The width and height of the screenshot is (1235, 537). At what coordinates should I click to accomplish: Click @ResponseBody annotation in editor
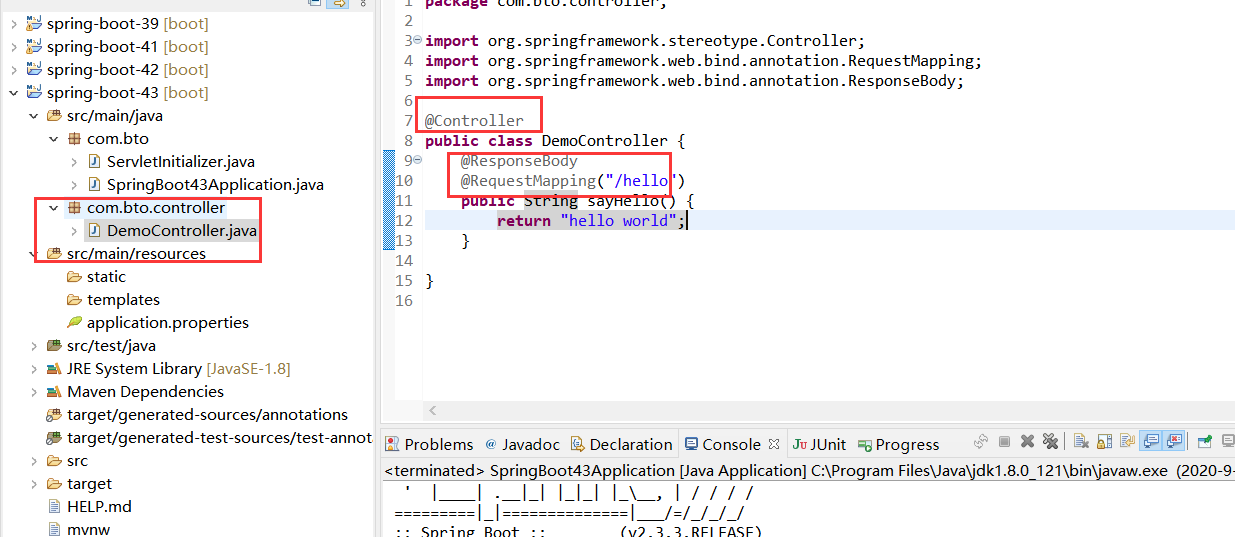coord(519,160)
